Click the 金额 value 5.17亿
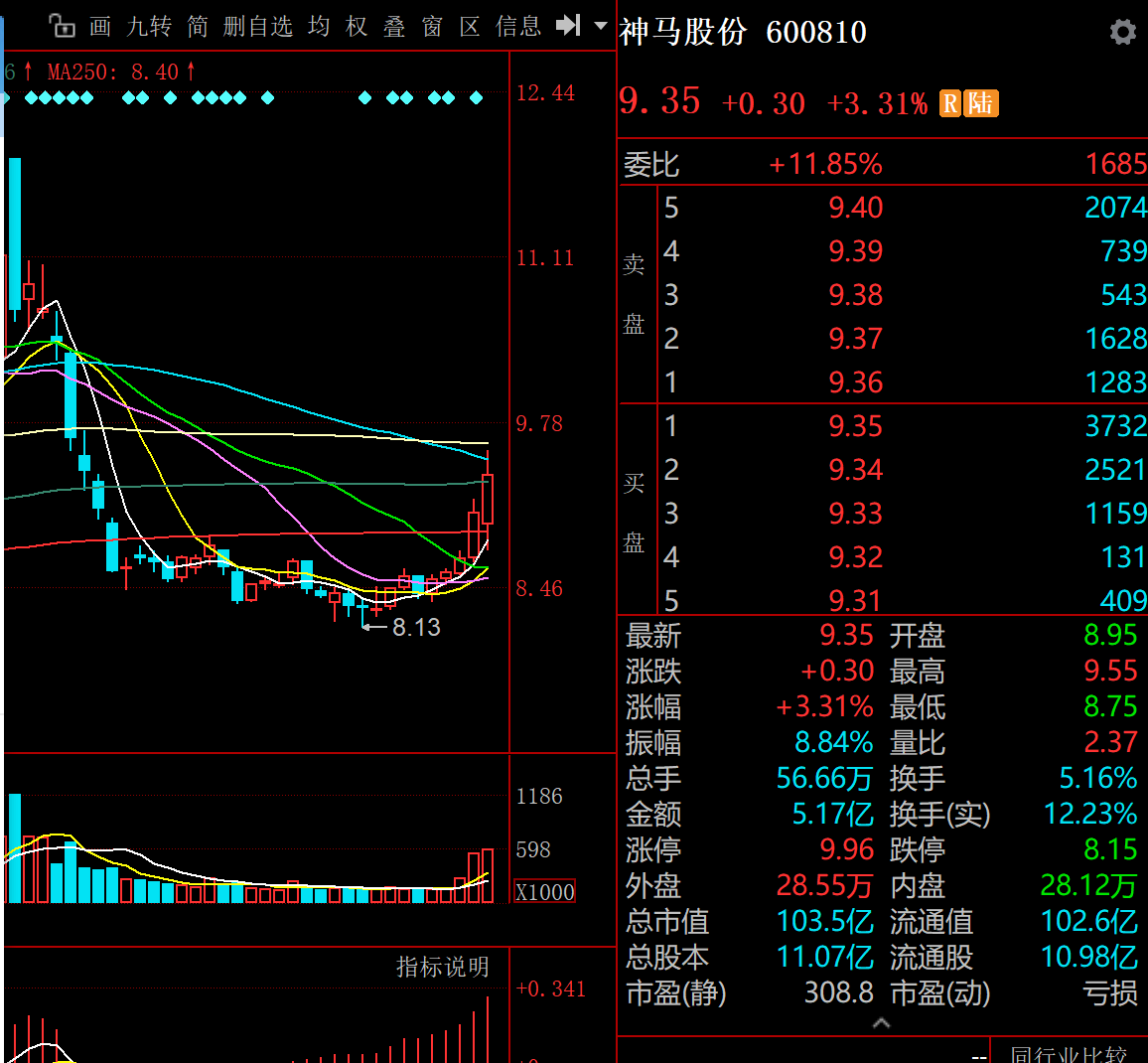 pyautogui.click(x=832, y=815)
